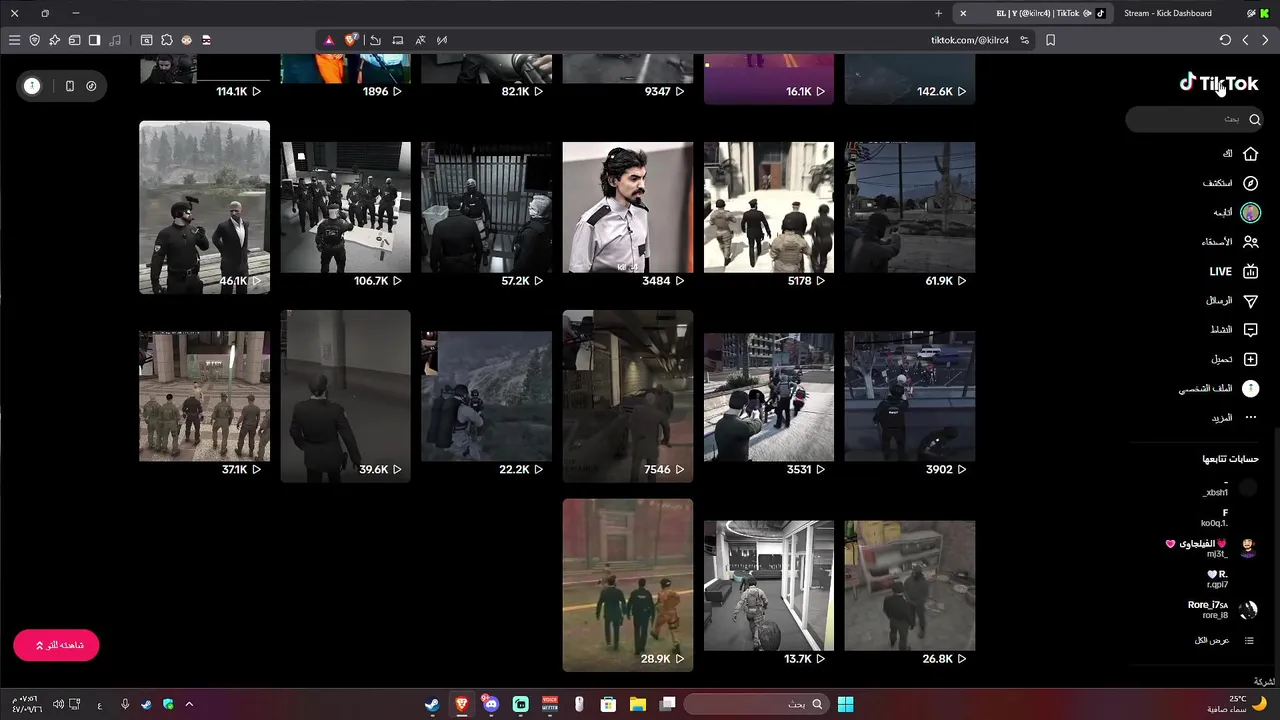Open the browser hamburger menu
This screenshot has height=720, width=1280.
pos(14,40)
